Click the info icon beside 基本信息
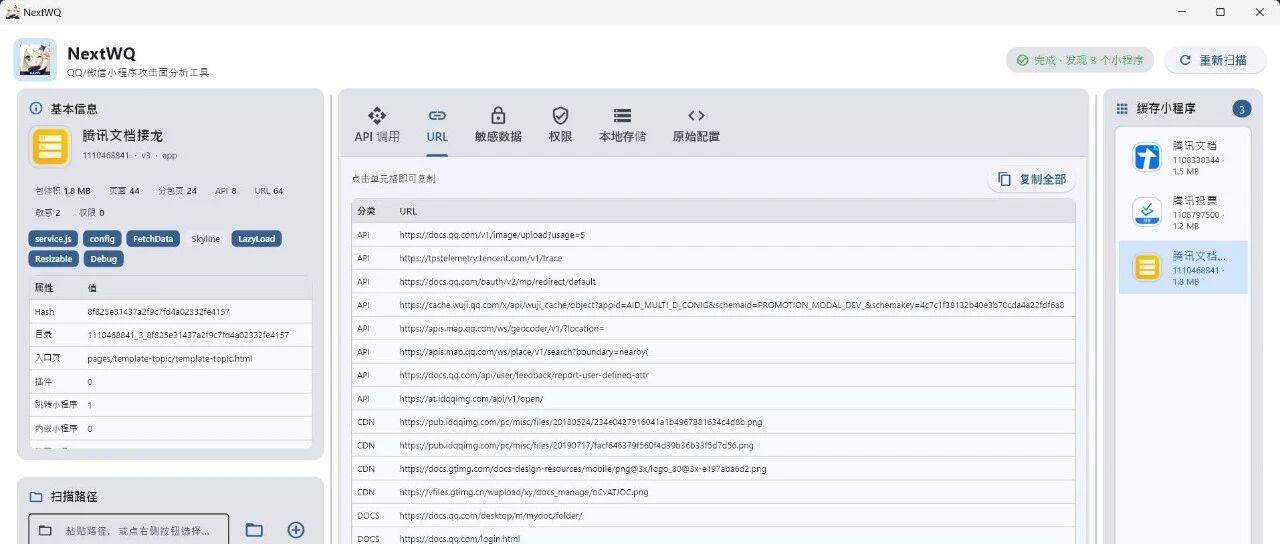Image resolution: width=1280 pixels, height=544 pixels. click(36, 108)
